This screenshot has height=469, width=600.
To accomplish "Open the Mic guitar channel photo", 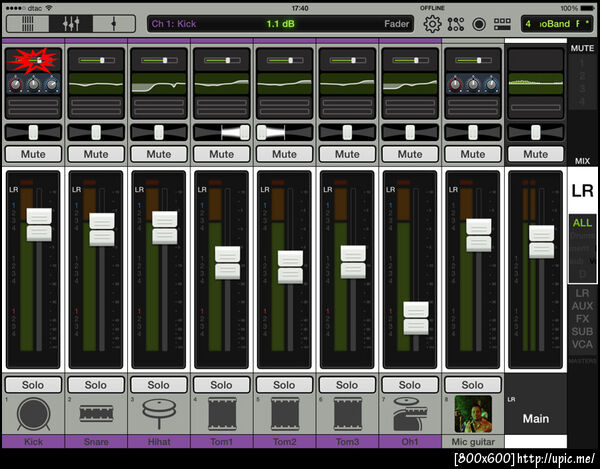I will tap(473, 414).
